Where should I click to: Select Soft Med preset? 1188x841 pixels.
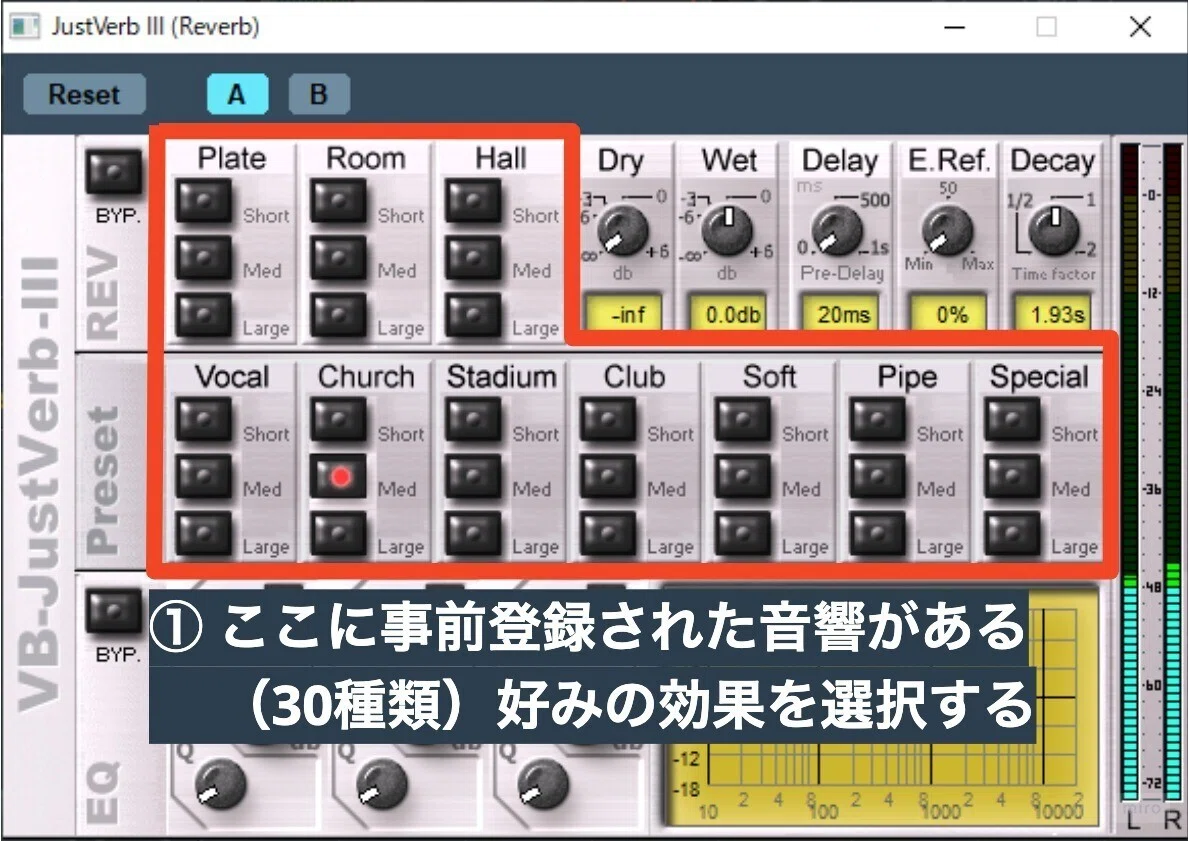[x=742, y=476]
